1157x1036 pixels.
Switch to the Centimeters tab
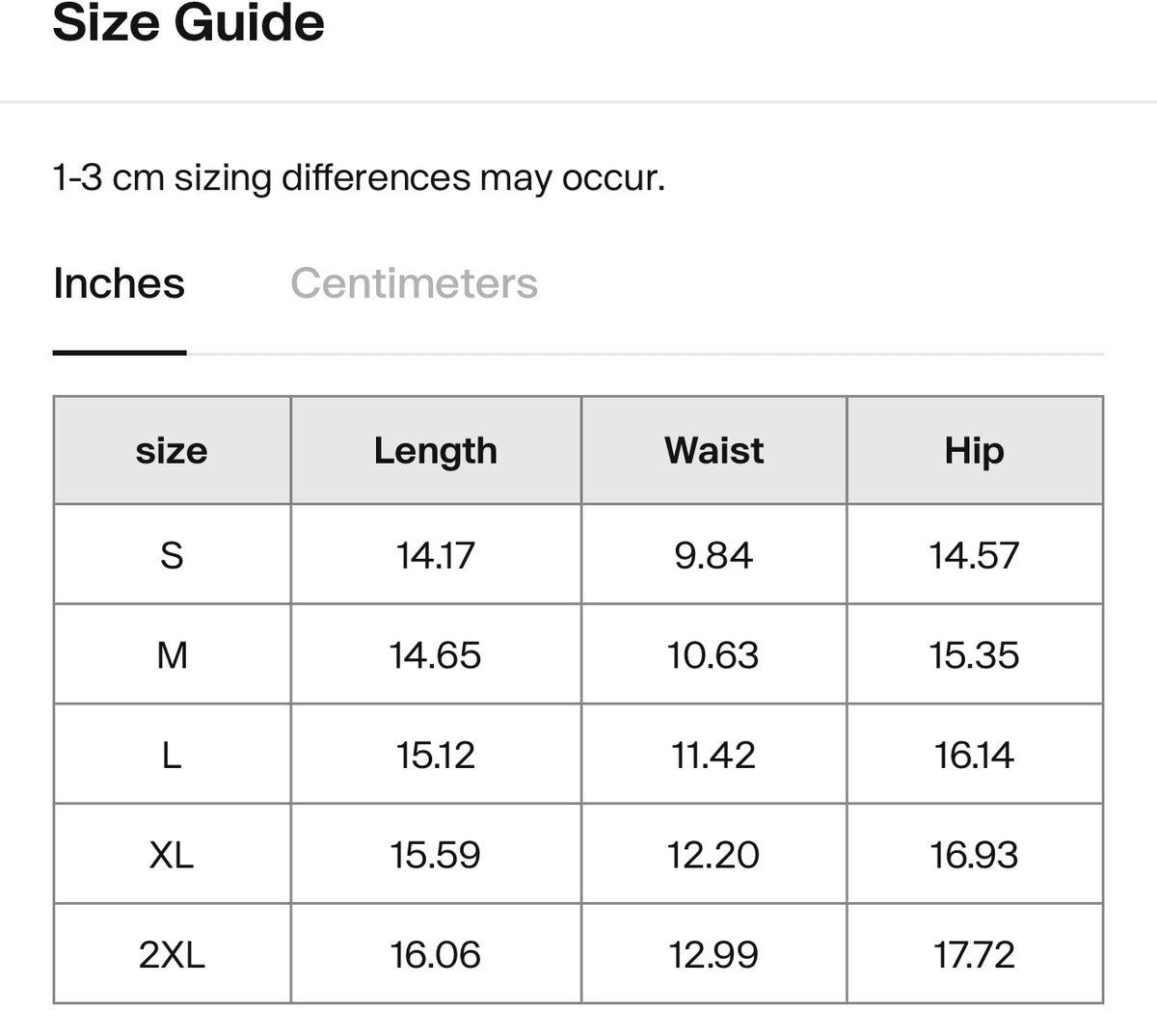tap(414, 283)
